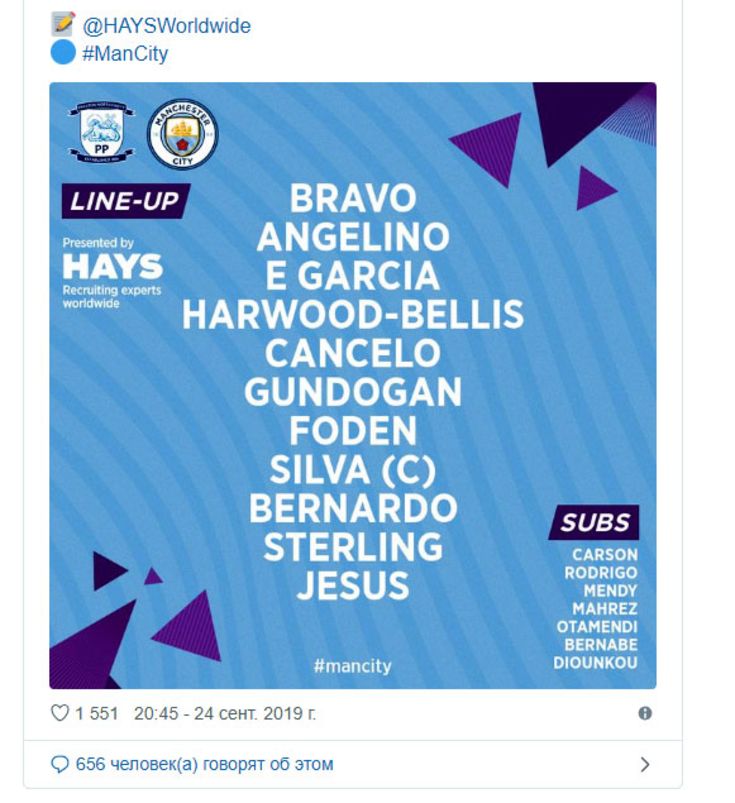Open the 20:45 - 24 сент. 2019 timestamp

point(225,713)
